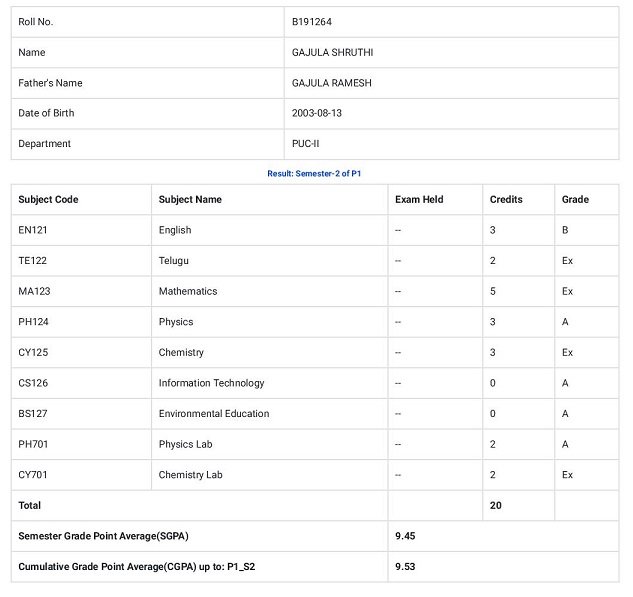Image resolution: width=633 pixels, height=597 pixels.
Task: Click the department value PUC-II
Action: [305, 144]
